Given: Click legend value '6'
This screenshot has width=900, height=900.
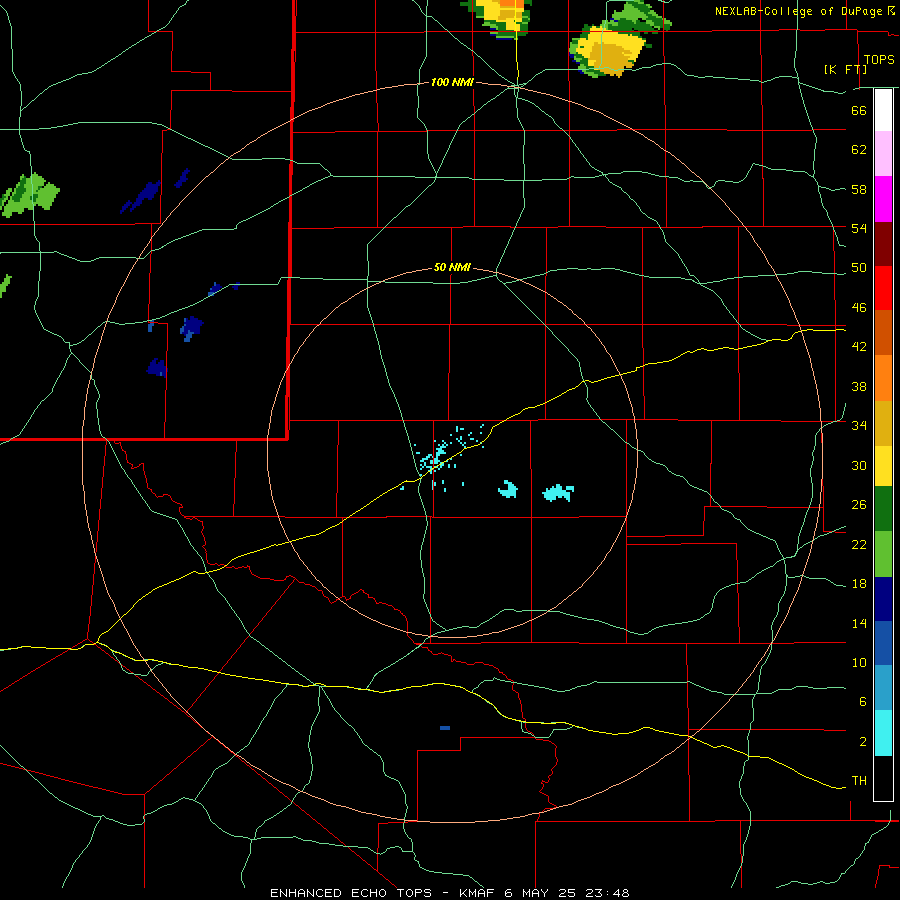Looking at the screenshot, I should pos(862,702).
